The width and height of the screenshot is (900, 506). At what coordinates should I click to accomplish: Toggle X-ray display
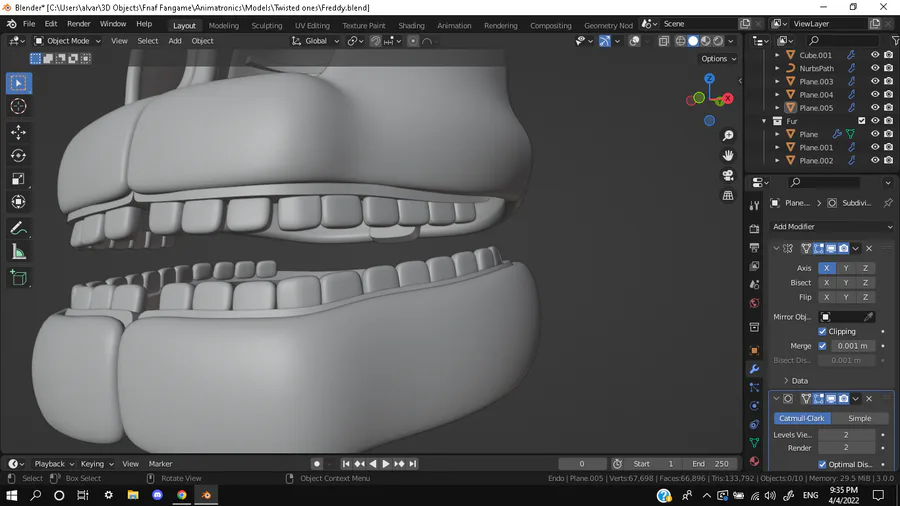click(664, 41)
